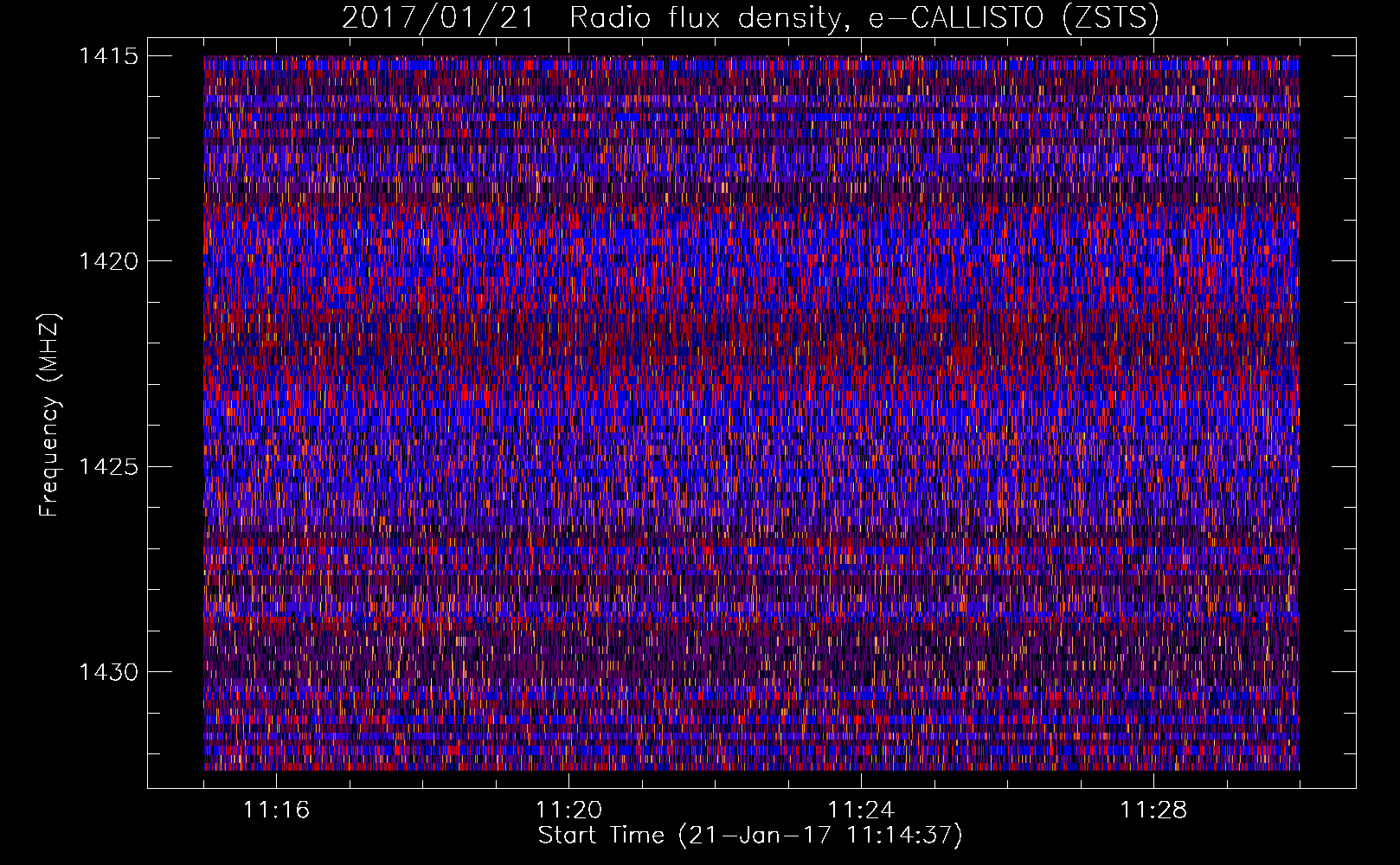Image resolution: width=1400 pixels, height=865 pixels.
Task: Select the 1430 frequency axis label
Action: pyautogui.click(x=108, y=672)
